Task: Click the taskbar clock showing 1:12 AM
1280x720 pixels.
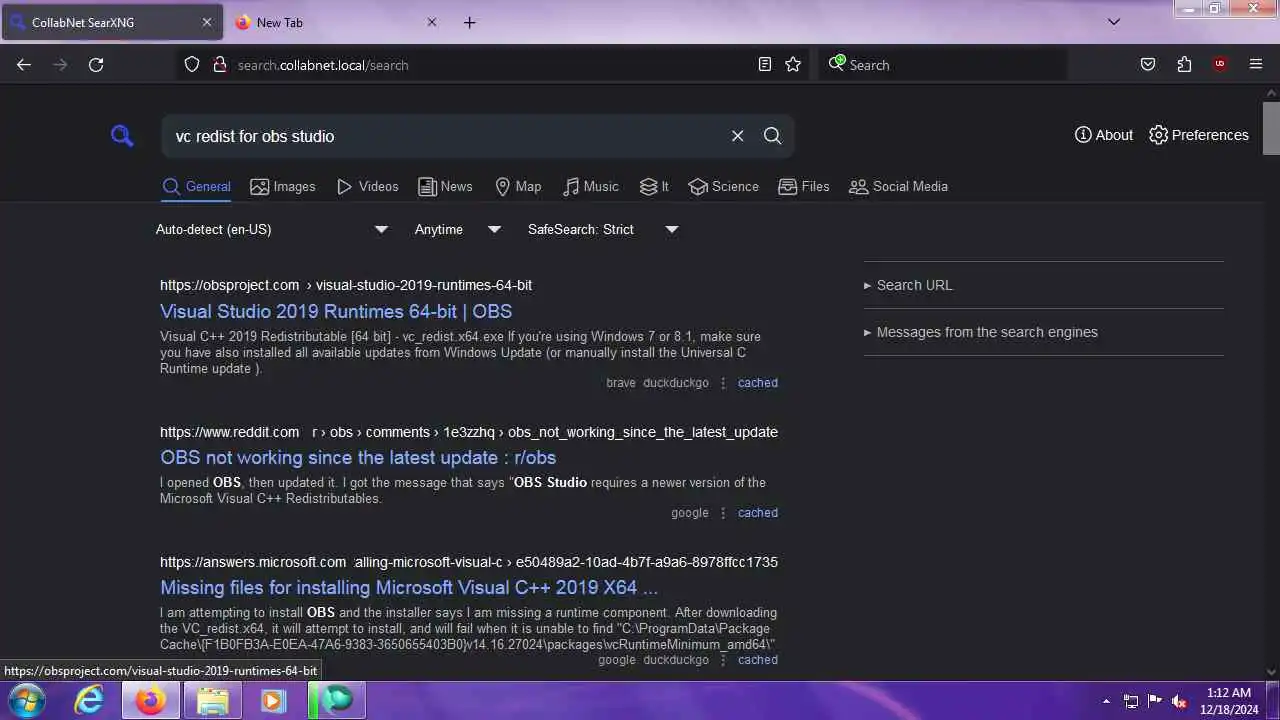Action: click(1229, 701)
